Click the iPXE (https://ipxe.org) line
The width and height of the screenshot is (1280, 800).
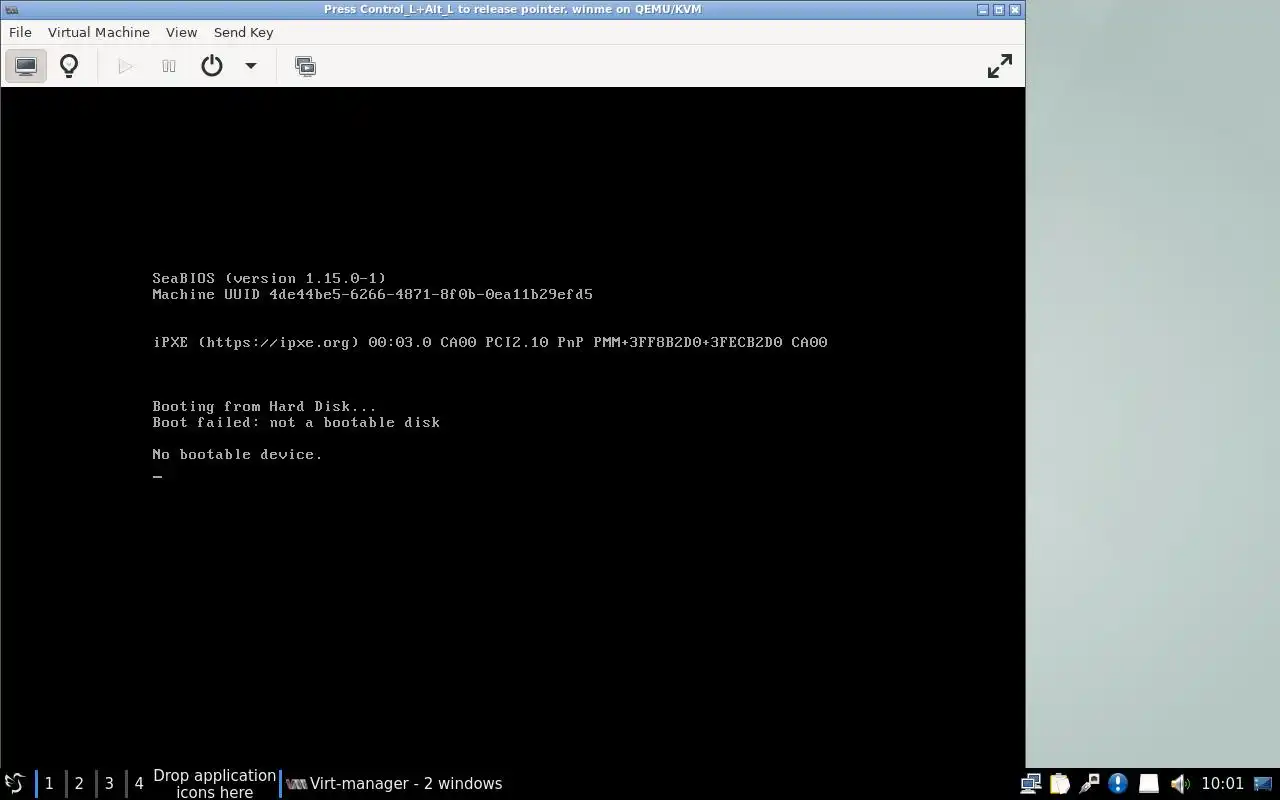click(x=490, y=342)
